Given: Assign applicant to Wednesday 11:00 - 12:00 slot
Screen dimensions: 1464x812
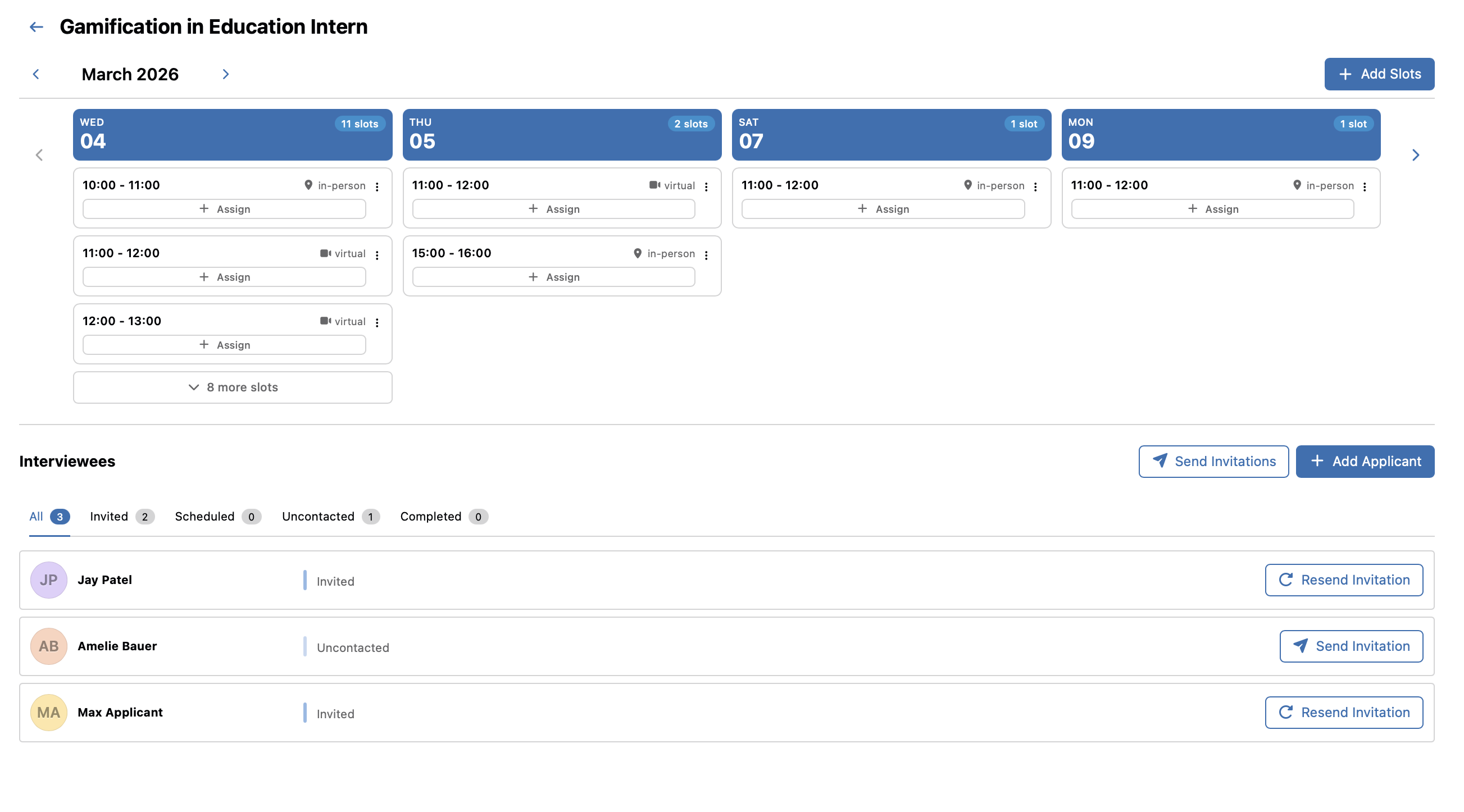Looking at the screenshot, I should (x=225, y=277).
